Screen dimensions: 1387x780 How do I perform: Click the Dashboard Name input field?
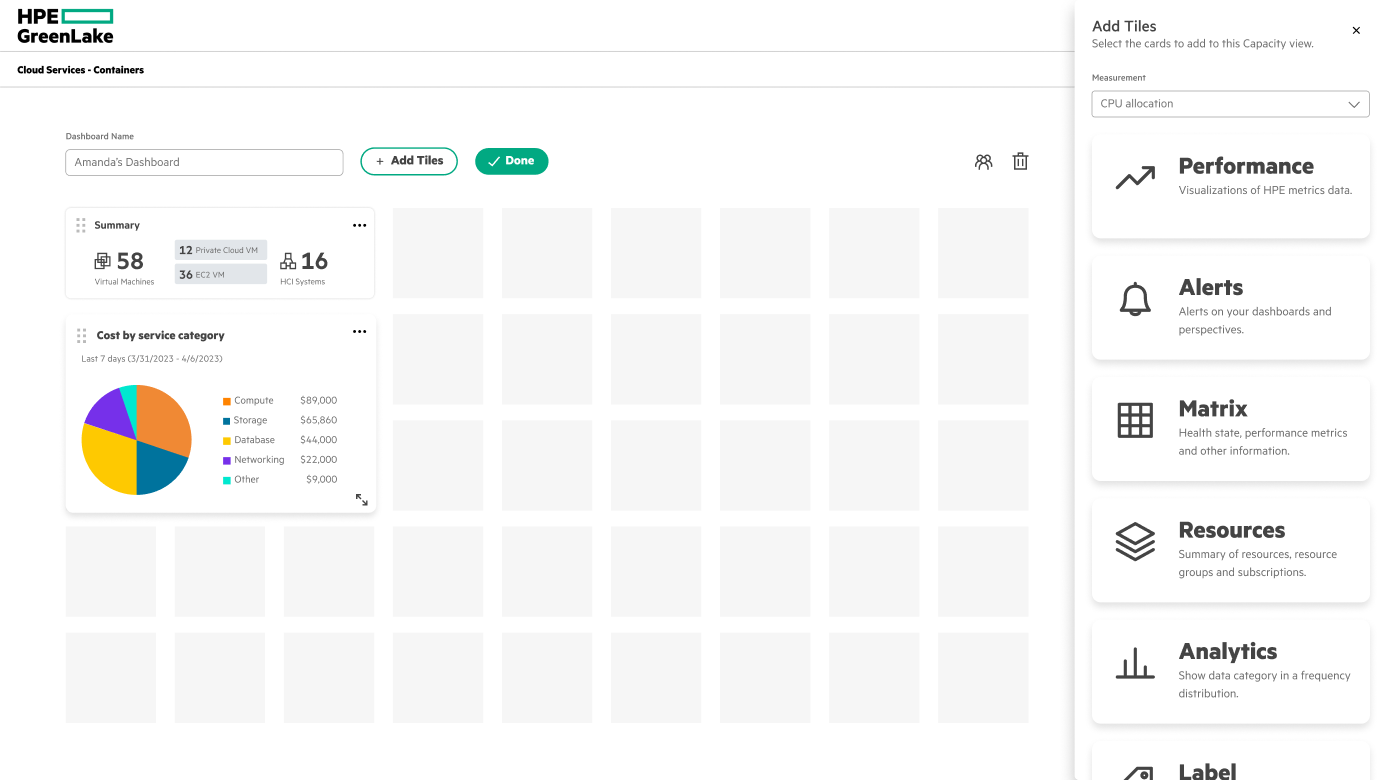coord(204,162)
